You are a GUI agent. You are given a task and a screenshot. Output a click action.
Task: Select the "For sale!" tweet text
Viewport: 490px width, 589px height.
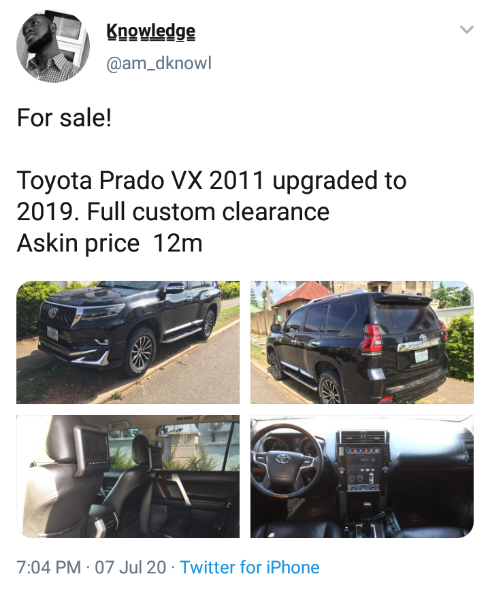[64, 118]
